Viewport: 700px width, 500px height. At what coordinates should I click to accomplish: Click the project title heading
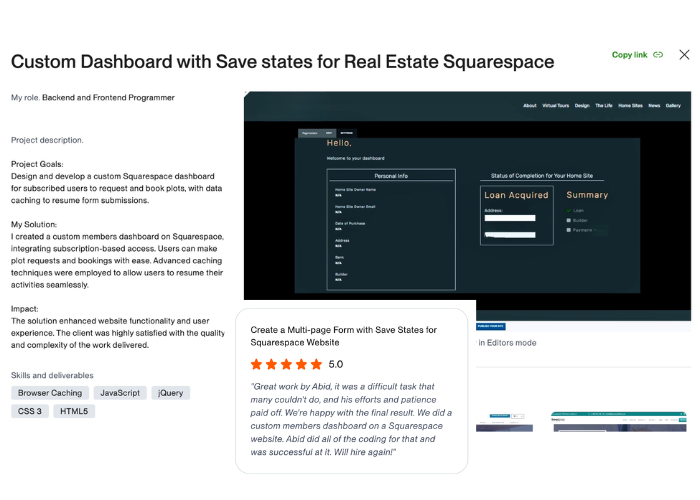283,62
